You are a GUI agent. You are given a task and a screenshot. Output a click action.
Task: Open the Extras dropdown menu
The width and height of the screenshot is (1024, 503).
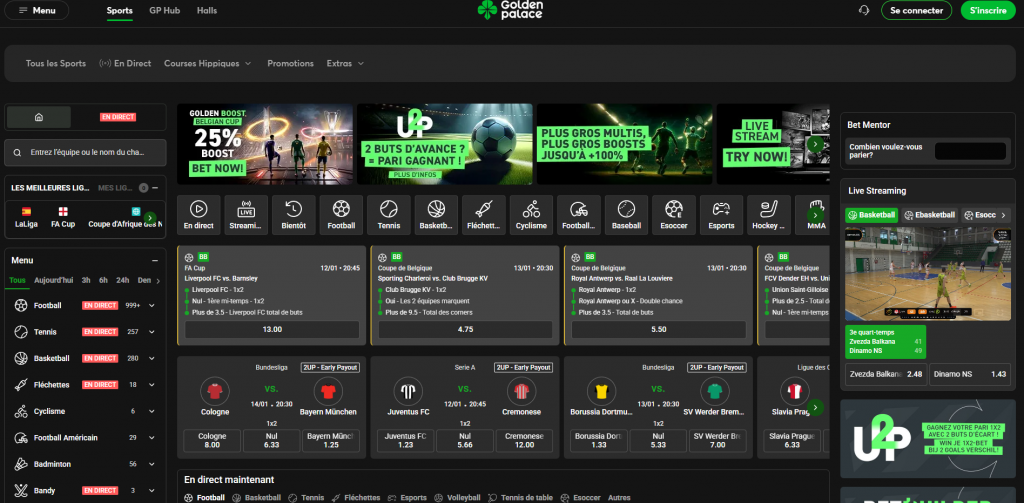[x=345, y=63]
